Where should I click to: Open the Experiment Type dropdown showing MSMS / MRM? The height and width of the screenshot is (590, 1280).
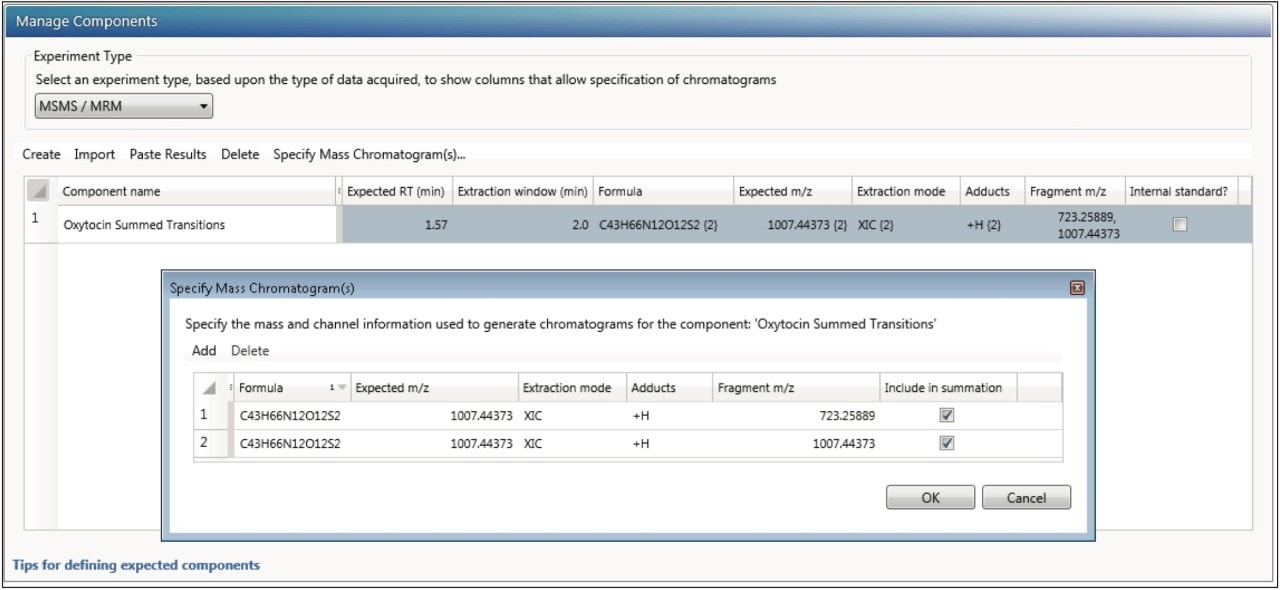click(206, 105)
